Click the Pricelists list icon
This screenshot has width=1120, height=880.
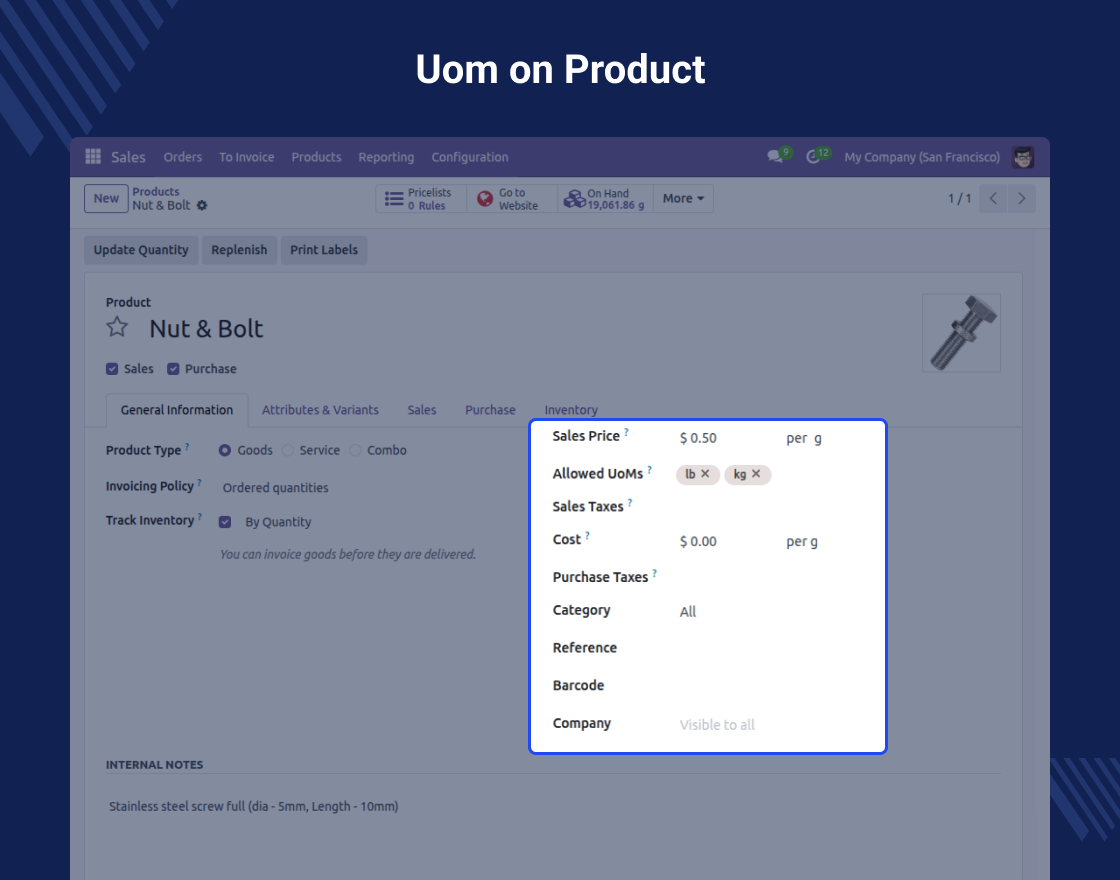pyautogui.click(x=394, y=199)
